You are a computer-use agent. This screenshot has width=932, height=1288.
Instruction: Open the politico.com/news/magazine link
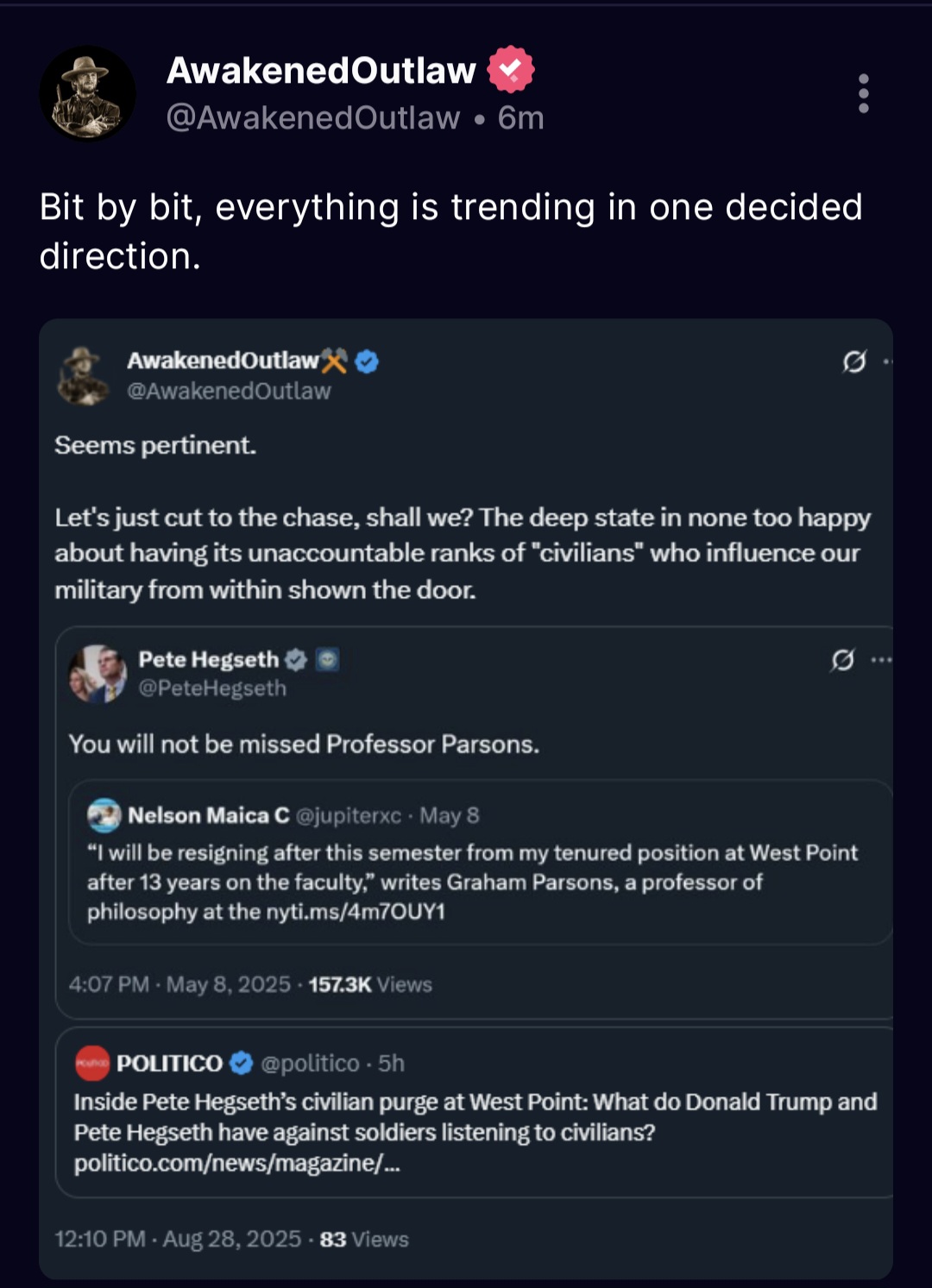[x=236, y=1163]
